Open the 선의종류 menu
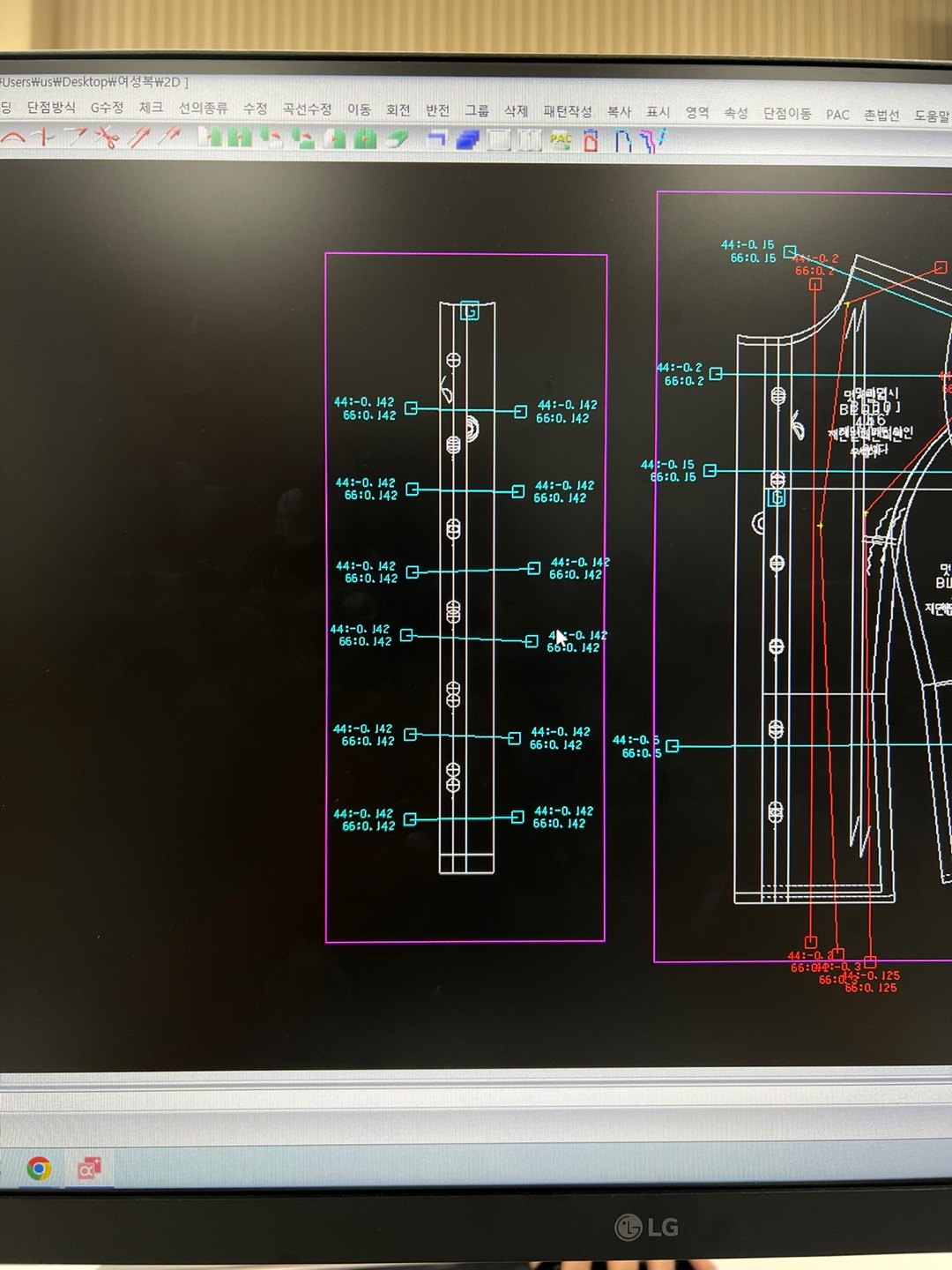 tap(203, 108)
